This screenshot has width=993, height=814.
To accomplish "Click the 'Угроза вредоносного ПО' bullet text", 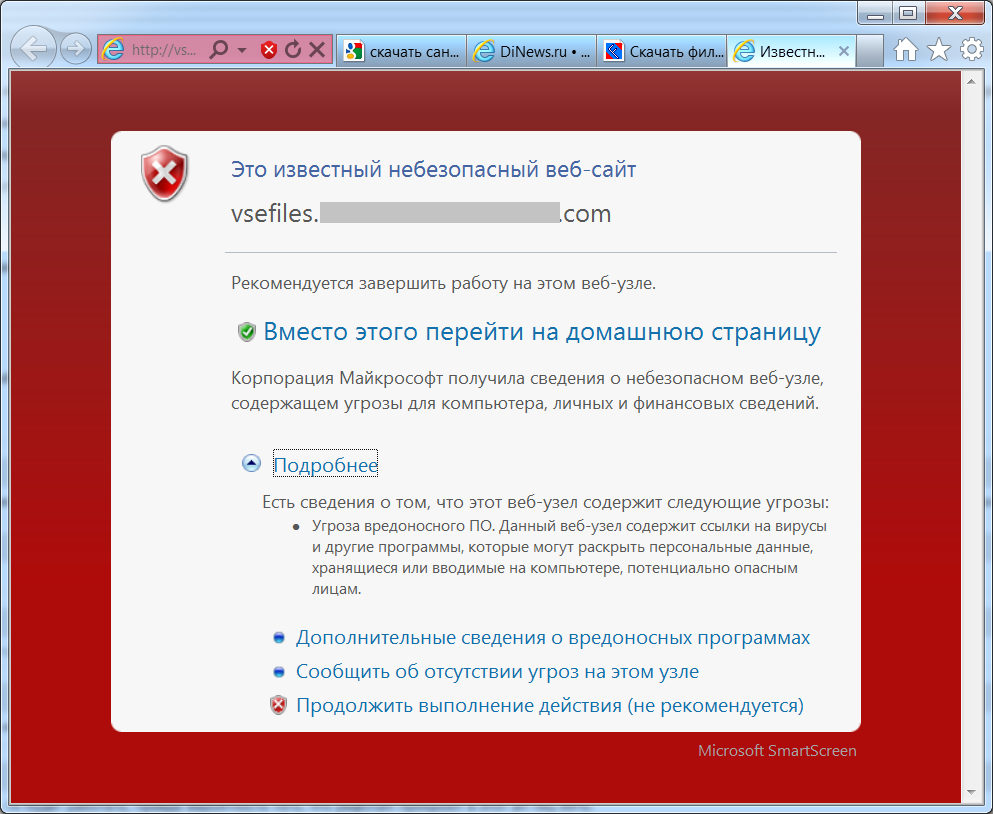I will 569,557.
